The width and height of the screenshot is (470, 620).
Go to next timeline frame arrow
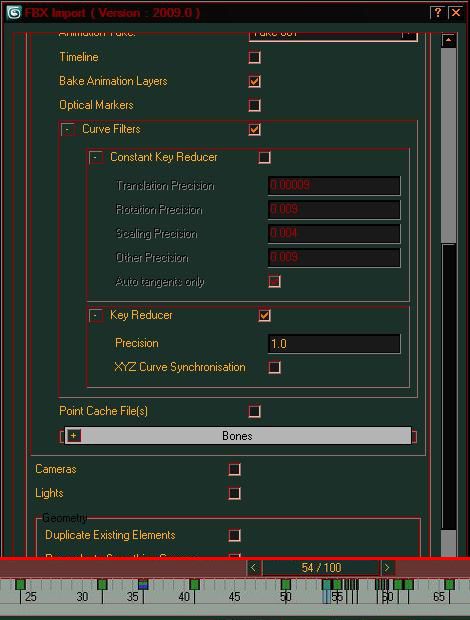tap(387, 568)
